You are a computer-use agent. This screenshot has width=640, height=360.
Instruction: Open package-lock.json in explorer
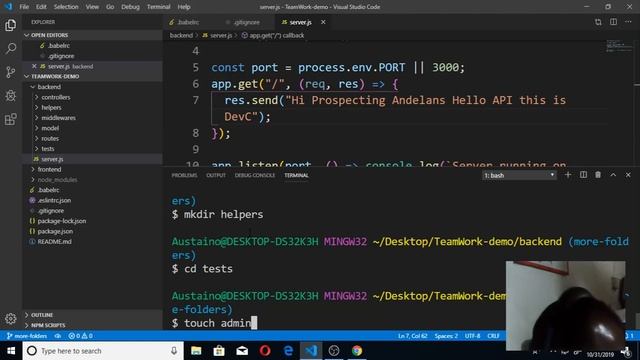tap(62, 221)
